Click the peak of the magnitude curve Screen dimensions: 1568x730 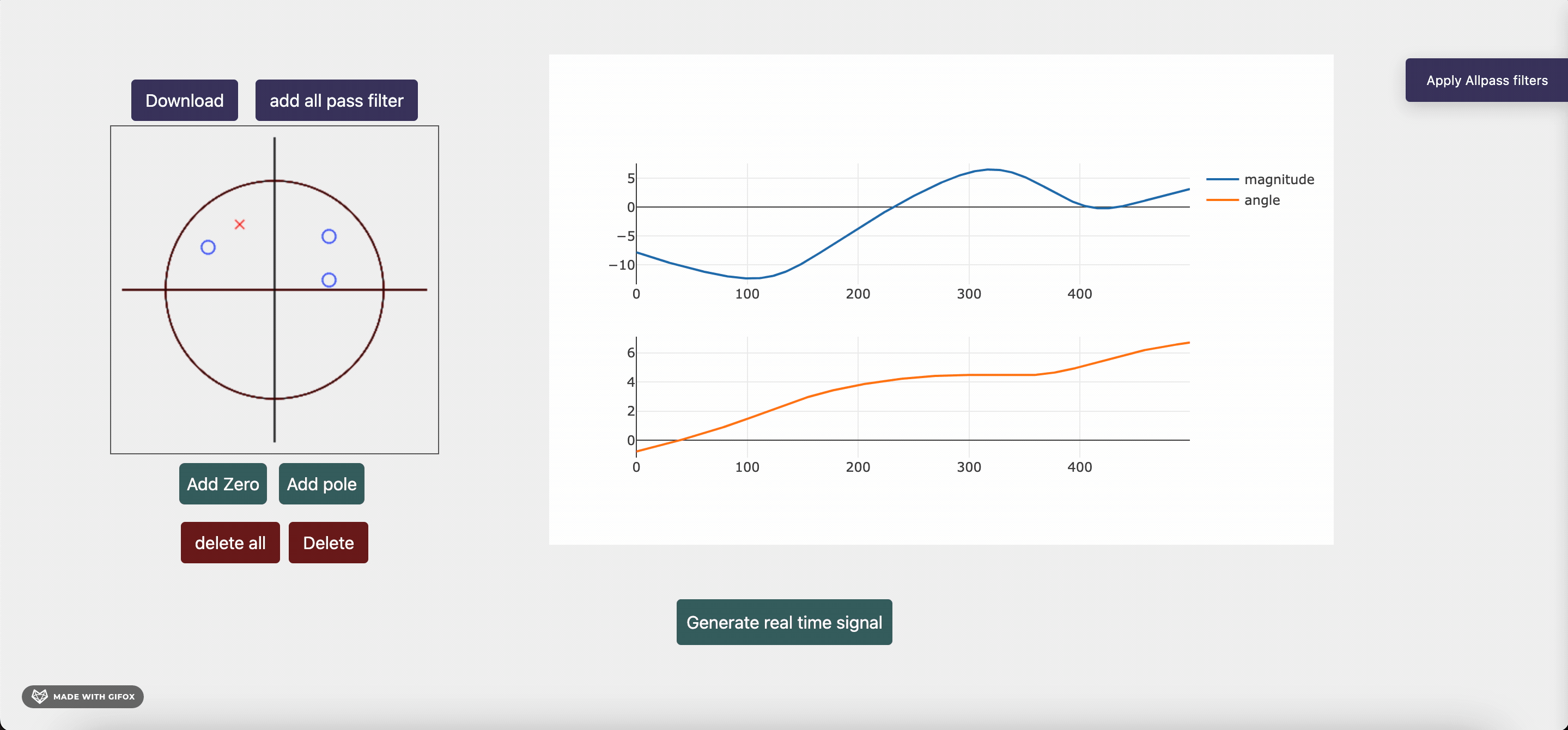990,169
